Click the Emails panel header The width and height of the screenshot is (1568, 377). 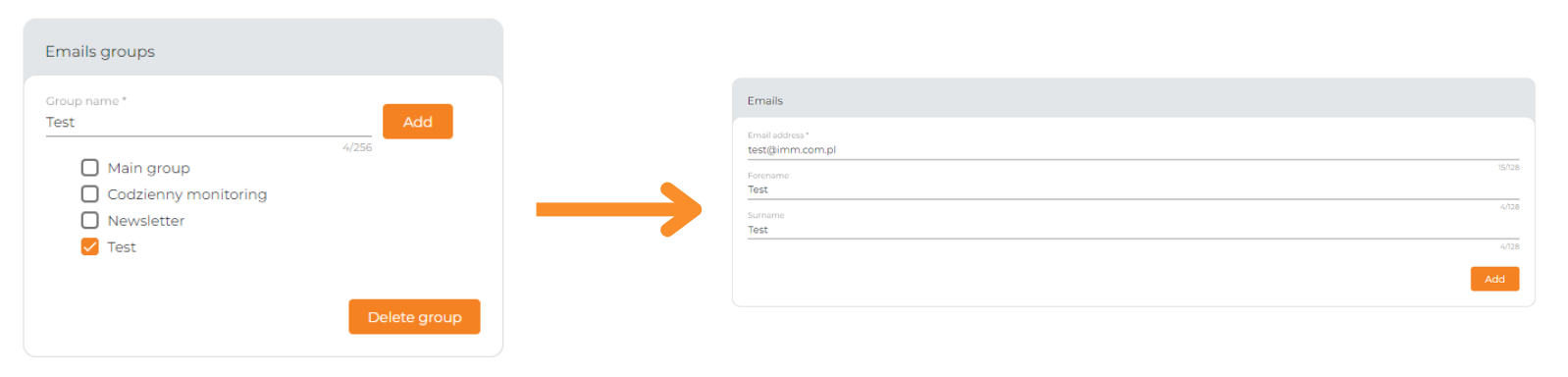1133,99
